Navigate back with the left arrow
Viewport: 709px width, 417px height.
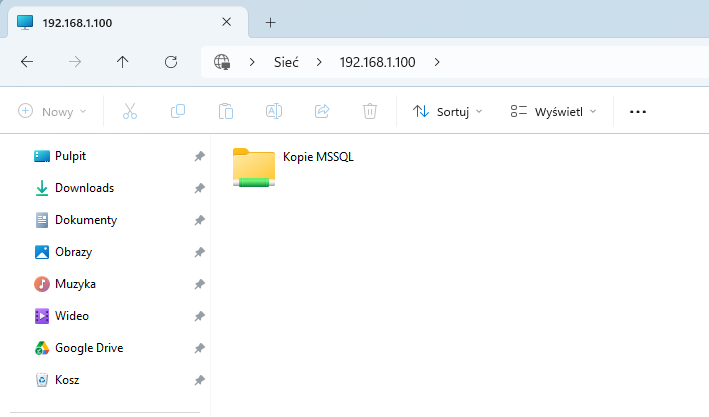point(27,62)
